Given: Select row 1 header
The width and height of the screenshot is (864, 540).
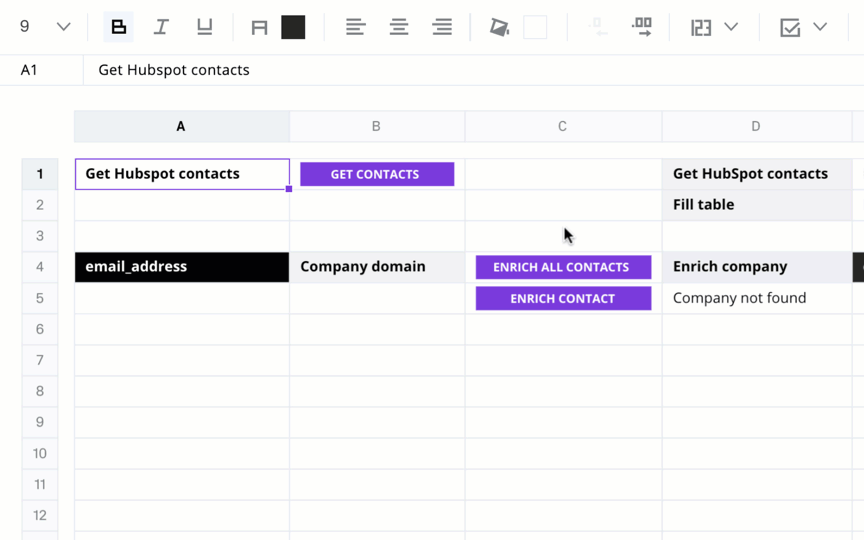Looking at the screenshot, I should [x=40, y=174].
